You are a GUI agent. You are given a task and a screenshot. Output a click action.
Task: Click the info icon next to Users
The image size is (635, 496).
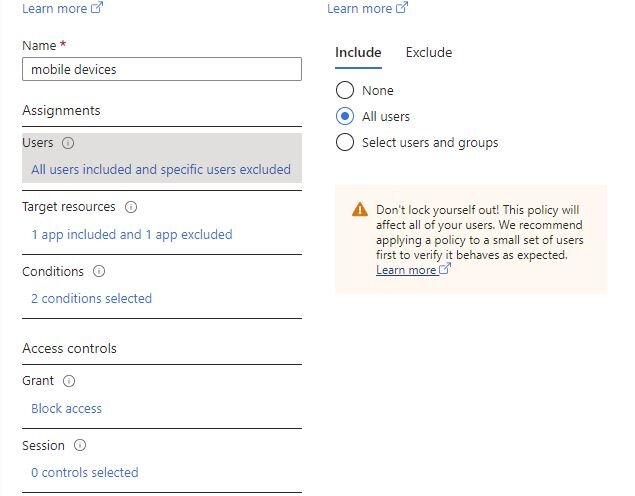coord(68,143)
